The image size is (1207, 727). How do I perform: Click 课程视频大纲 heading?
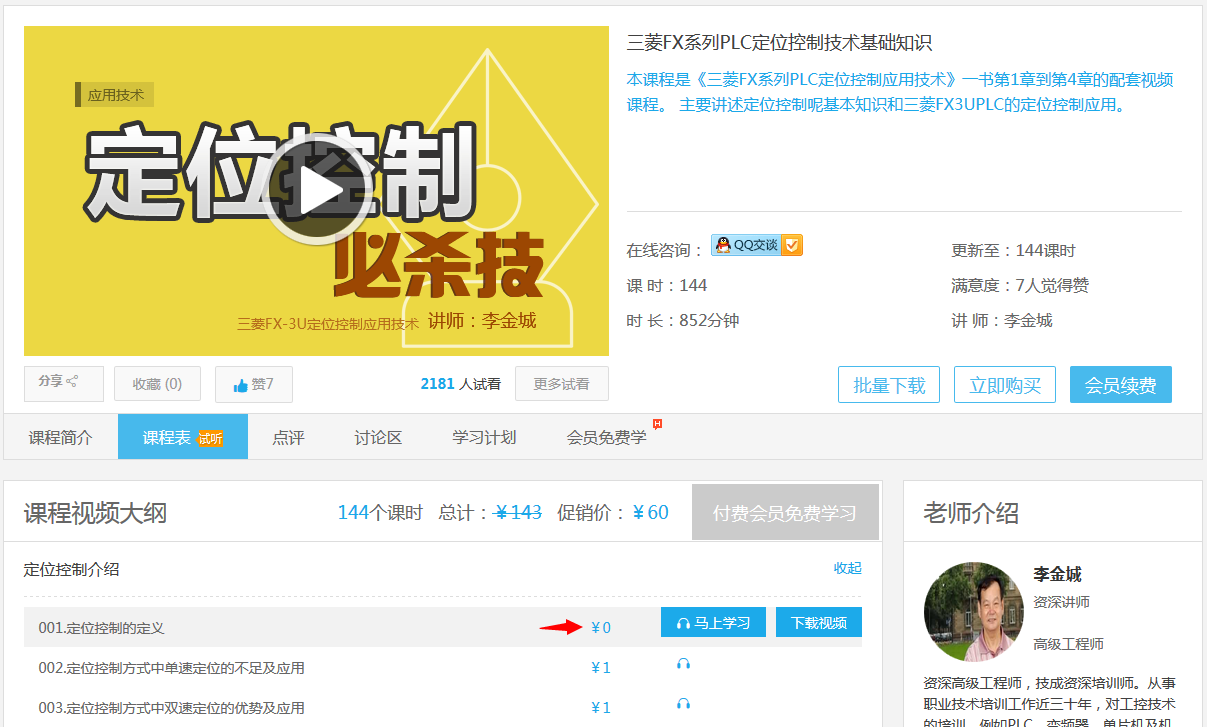[95, 514]
